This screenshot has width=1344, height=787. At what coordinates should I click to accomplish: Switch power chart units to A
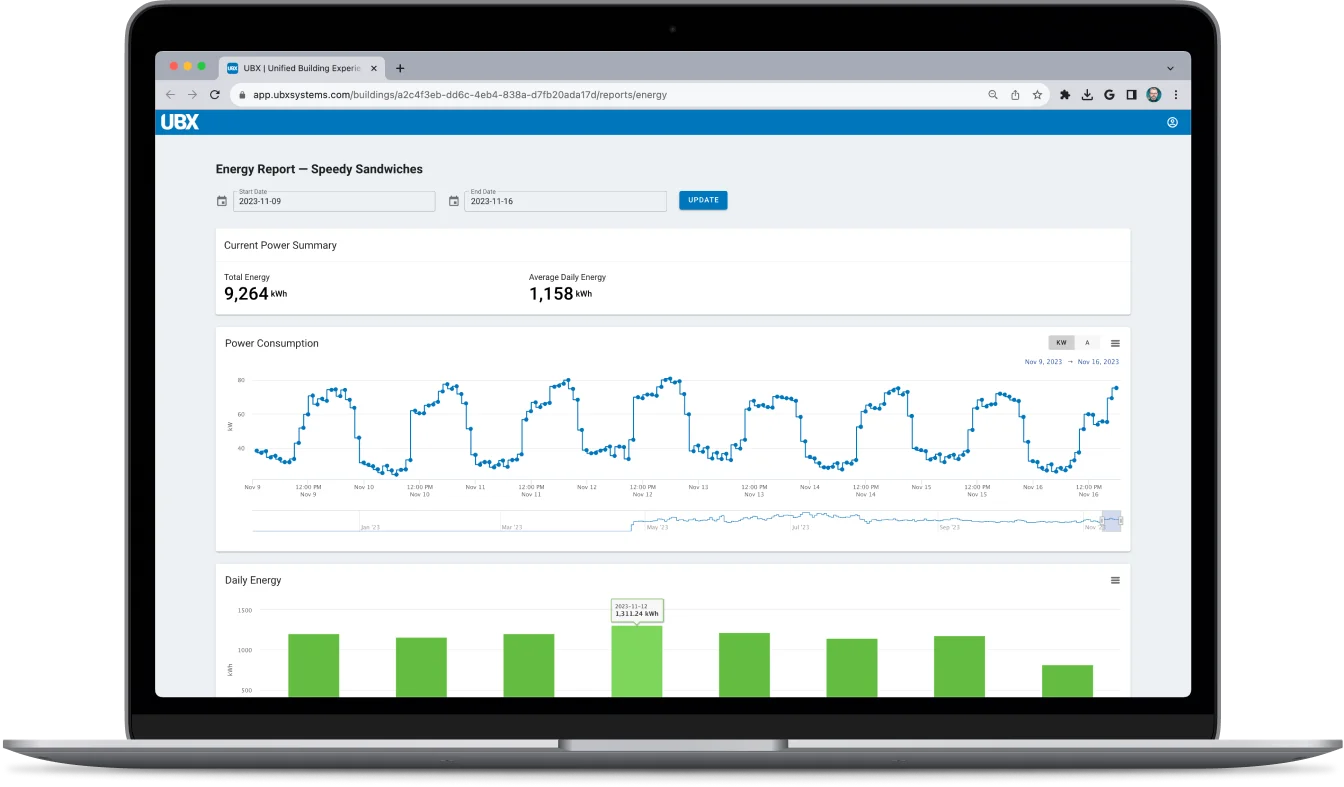click(x=1088, y=343)
